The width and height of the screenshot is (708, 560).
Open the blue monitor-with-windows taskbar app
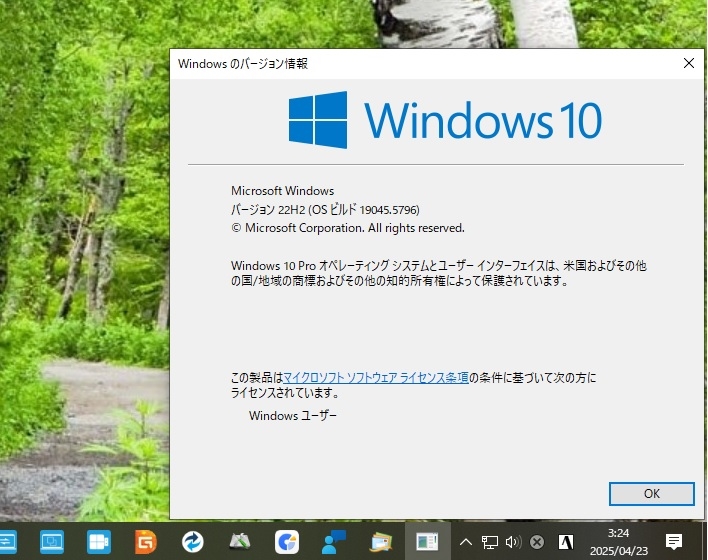(52, 541)
